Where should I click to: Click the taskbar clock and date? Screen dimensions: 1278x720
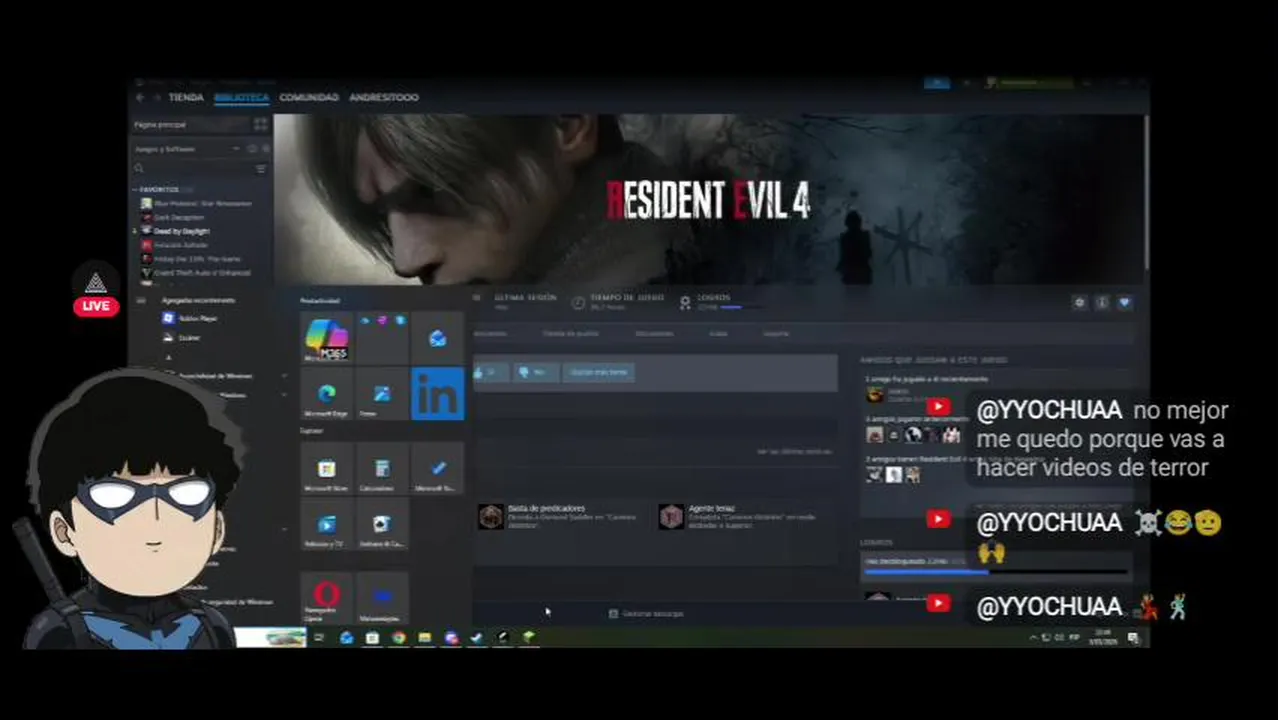tap(1102, 637)
